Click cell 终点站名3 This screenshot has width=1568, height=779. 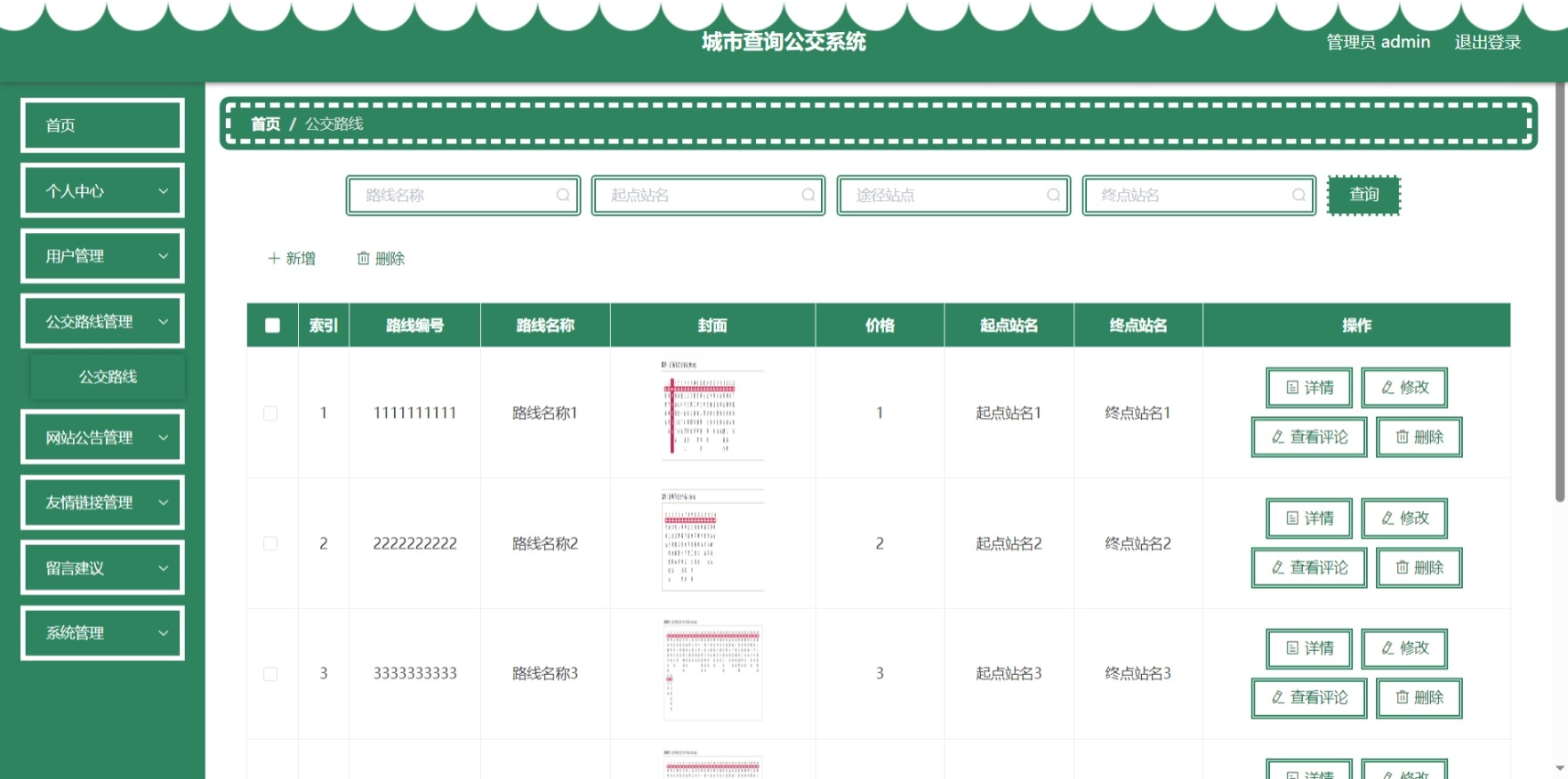tap(1138, 674)
